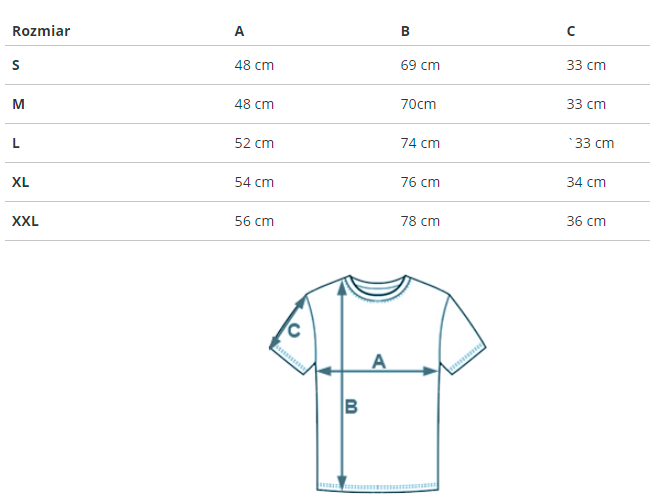
Task: Click the Rozmiar column header
Action: (41, 31)
